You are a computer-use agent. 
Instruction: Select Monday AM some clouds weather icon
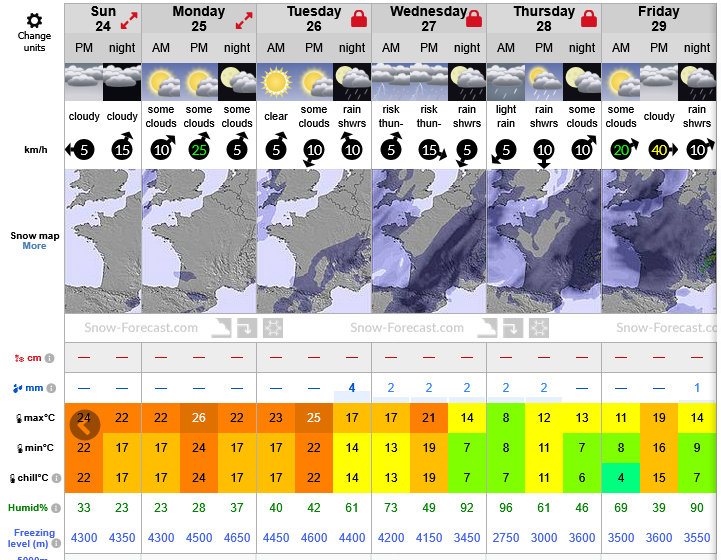161,82
